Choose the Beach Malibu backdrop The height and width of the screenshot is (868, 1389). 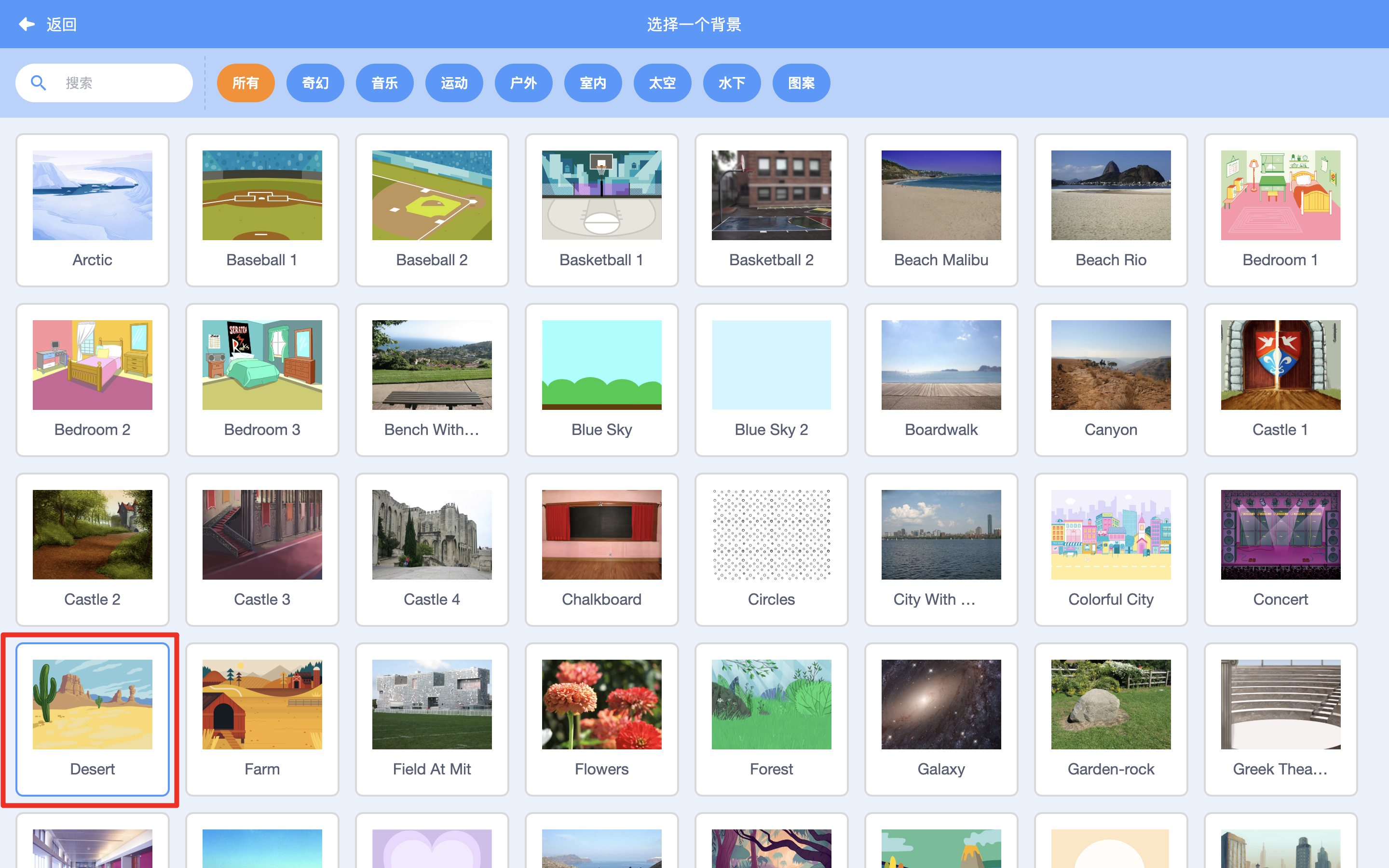[941, 210]
